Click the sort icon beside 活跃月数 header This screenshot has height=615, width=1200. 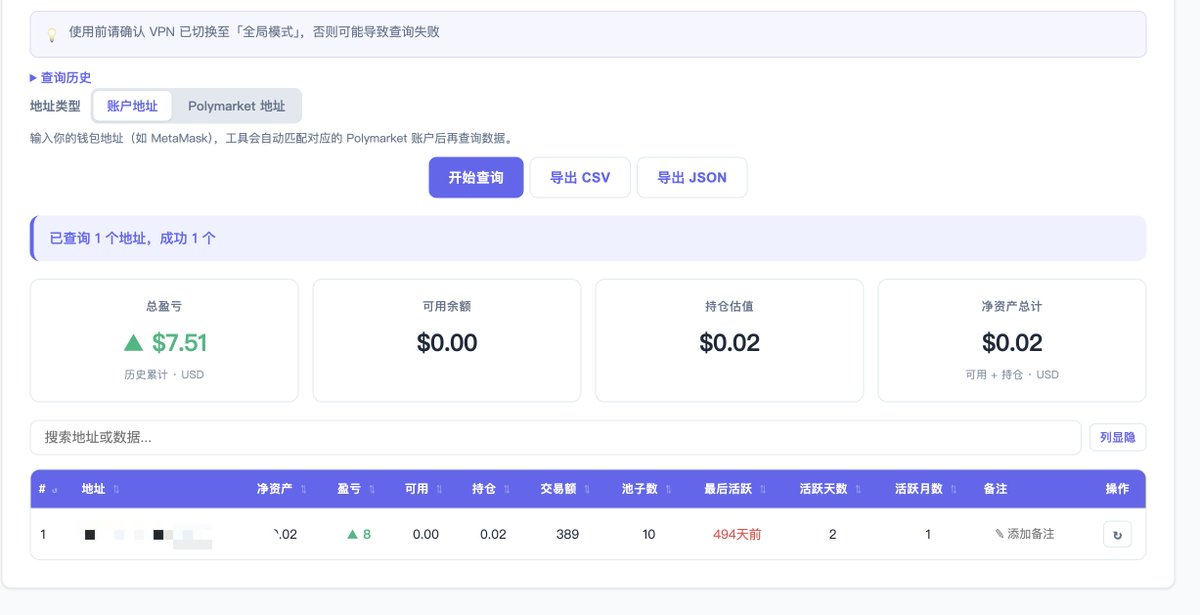954,489
